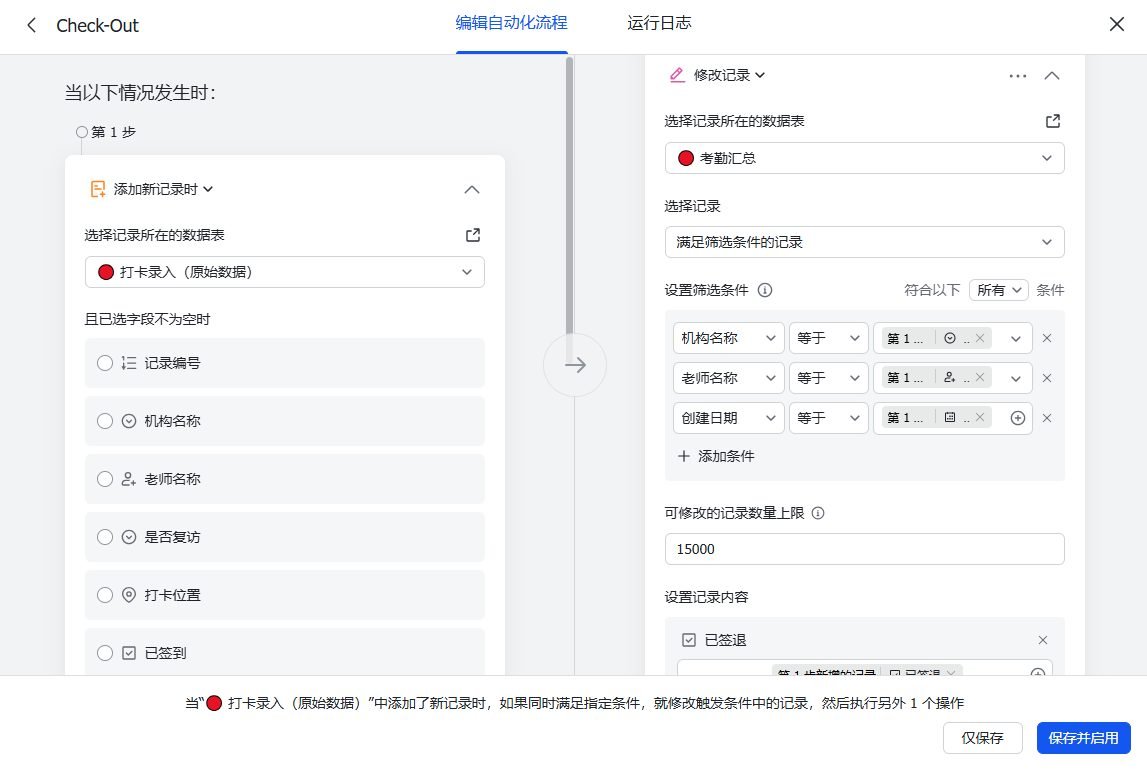This screenshot has height=773, width=1147.
Task: Open the 修改记录 action type dropdown
Action: (x=729, y=75)
